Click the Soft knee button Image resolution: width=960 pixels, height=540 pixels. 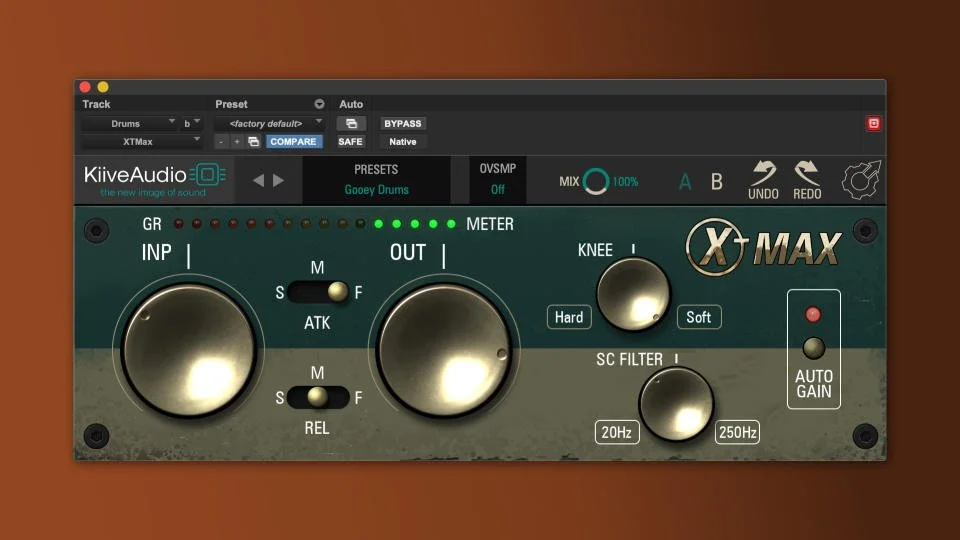699,317
